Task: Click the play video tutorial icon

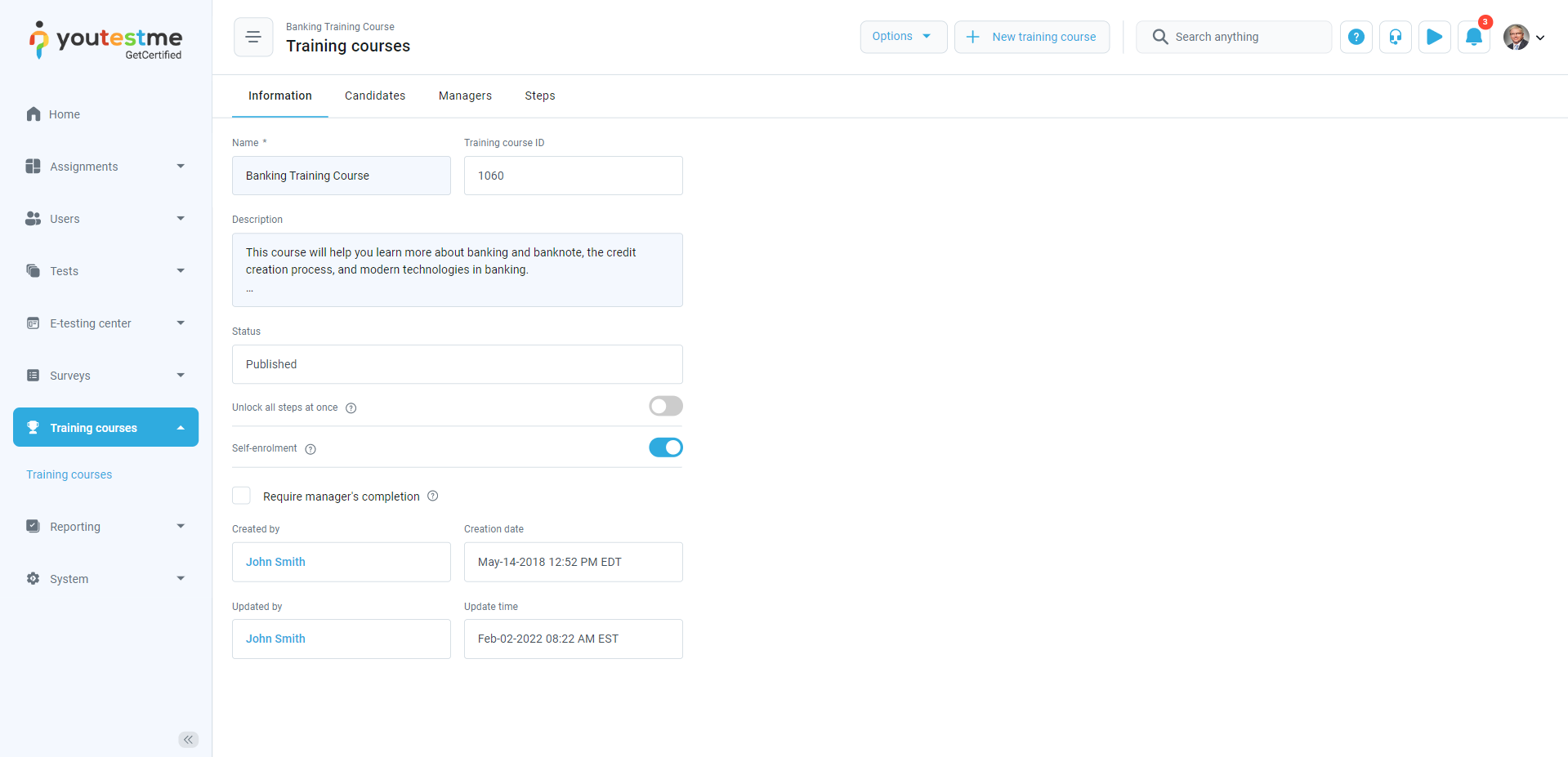Action: tap(1434, 37)
